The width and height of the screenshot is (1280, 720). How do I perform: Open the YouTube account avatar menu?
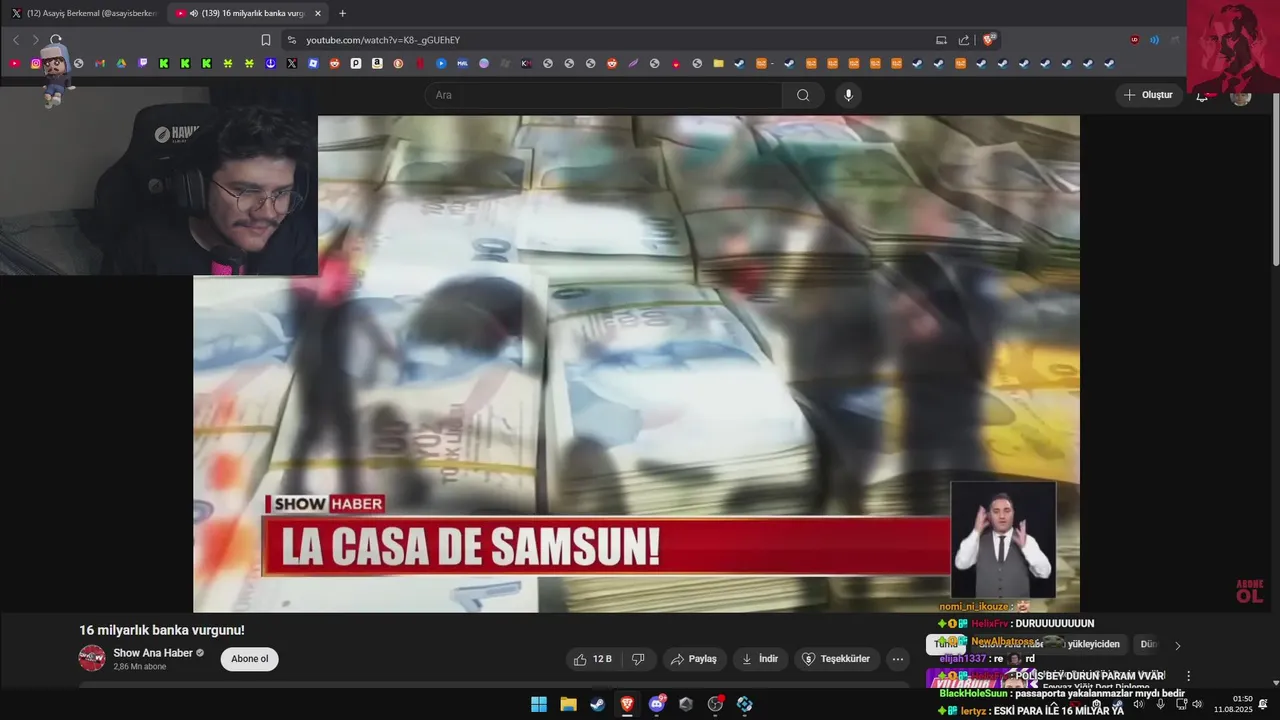(x=1241, y=96)
